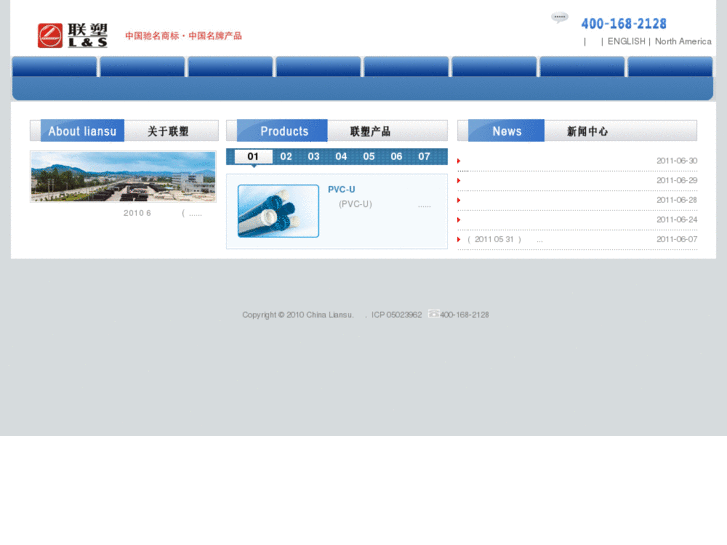Switch site language to ENGLISH
The width and height of the screenshot is (727, 545).
click(x=626, y=41)
